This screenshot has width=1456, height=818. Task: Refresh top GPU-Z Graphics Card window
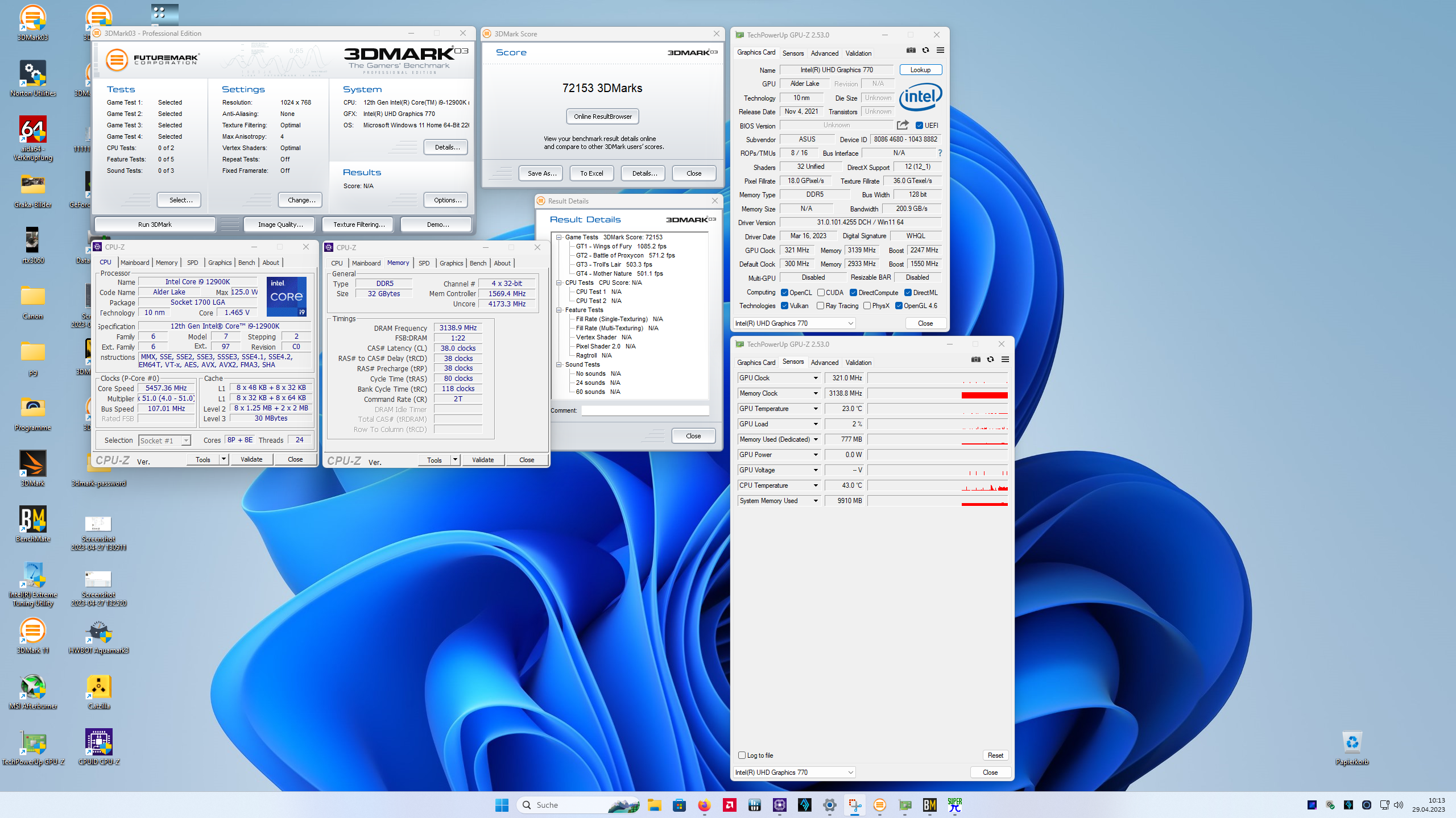click(926, 51)
